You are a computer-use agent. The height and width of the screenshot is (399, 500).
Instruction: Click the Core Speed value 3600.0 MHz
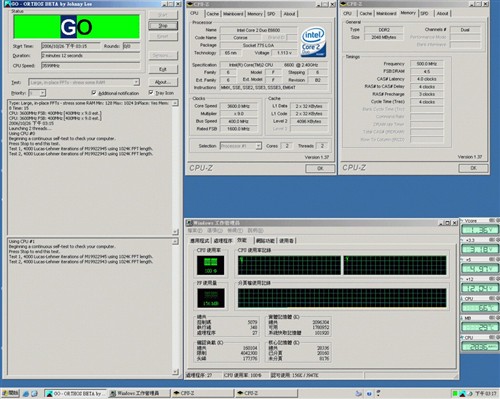(239, 106)
